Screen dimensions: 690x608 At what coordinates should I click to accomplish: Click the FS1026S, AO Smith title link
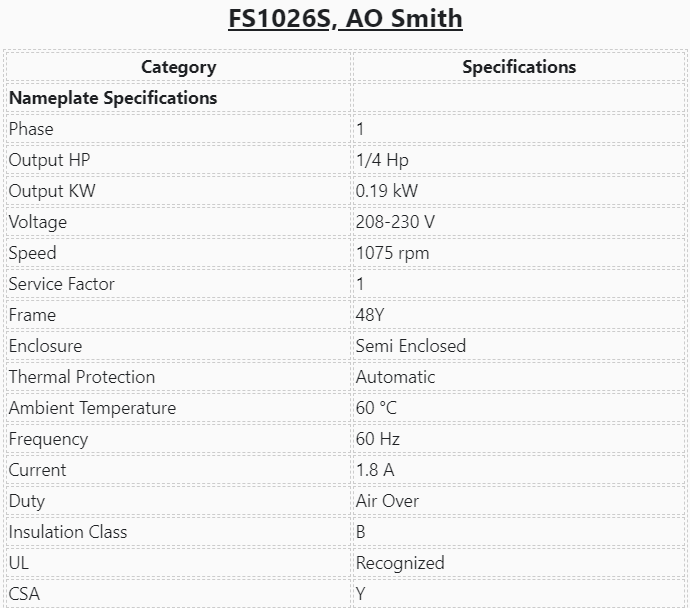[345, 19]
